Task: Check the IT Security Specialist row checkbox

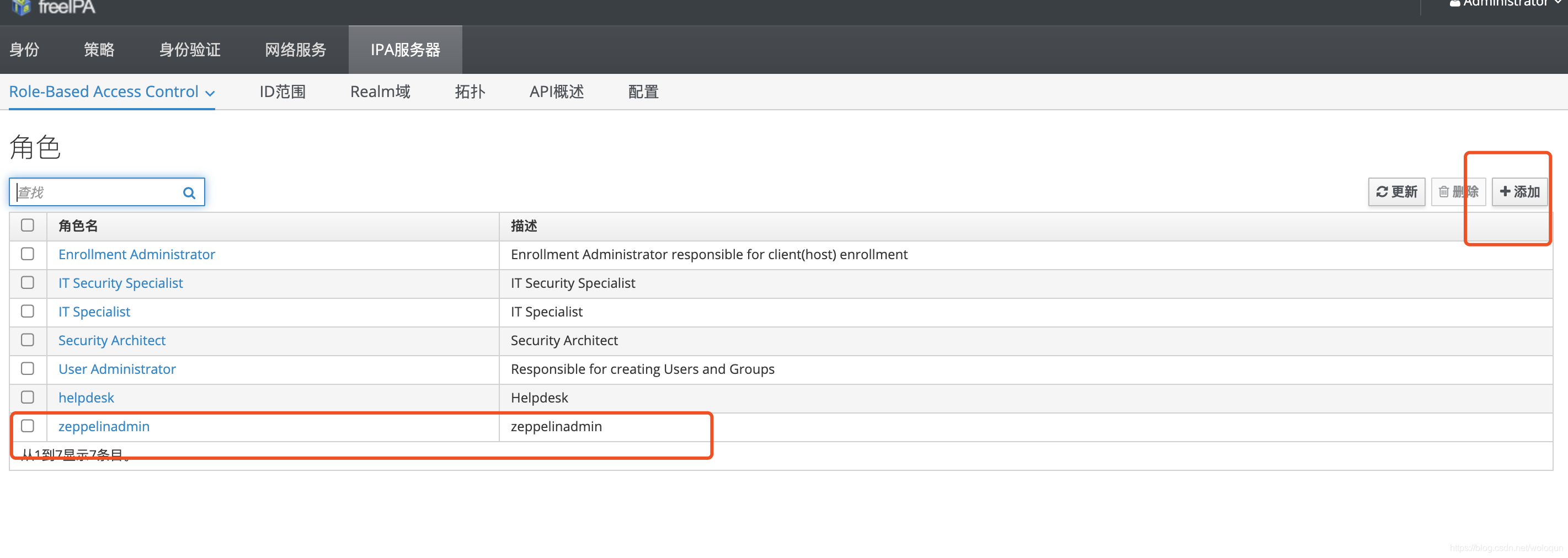Action: [28, 282]
